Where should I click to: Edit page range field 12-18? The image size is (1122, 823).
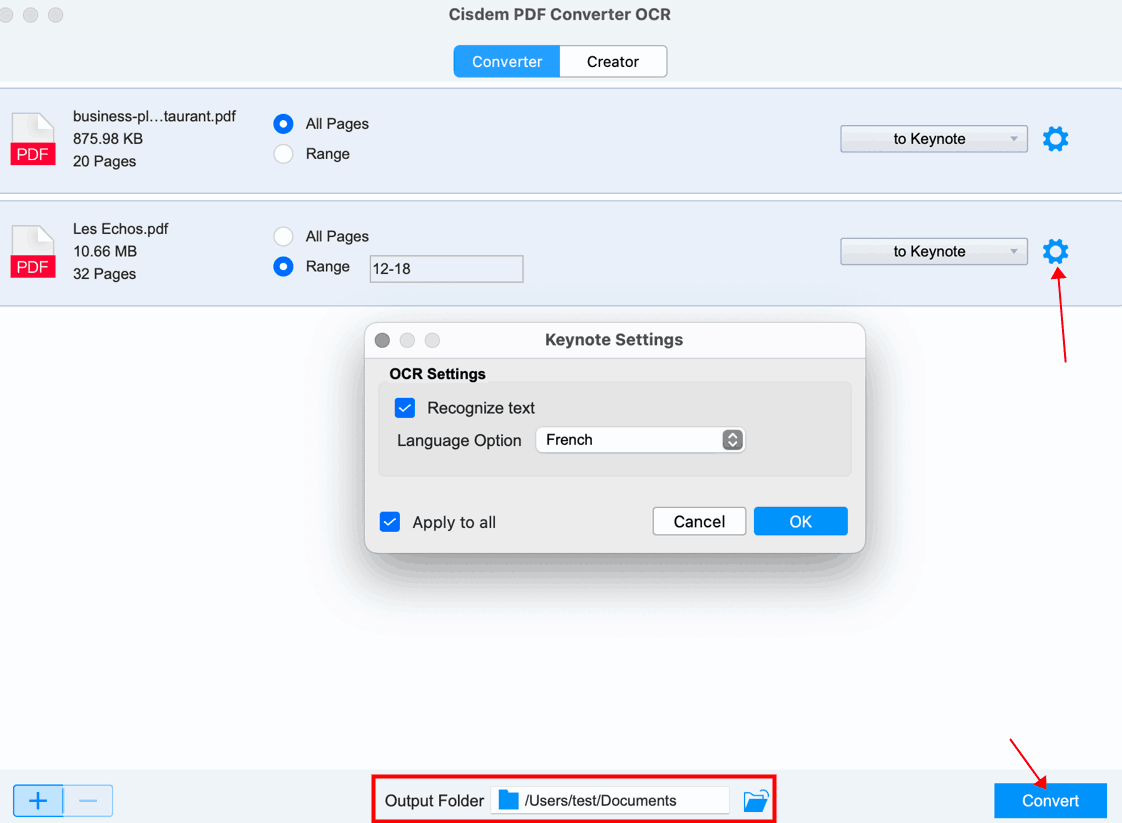pyautogui.click(x=447, y=269)
